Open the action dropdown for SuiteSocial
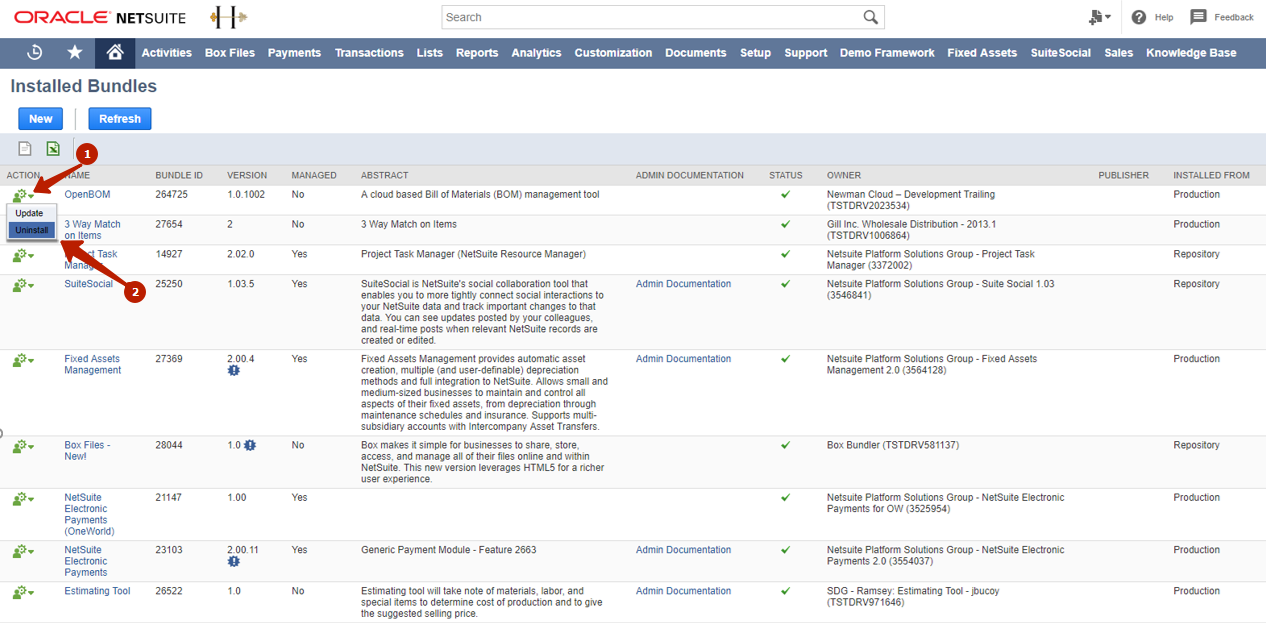This screenshot has width=1266, height=623. (23, 286)
